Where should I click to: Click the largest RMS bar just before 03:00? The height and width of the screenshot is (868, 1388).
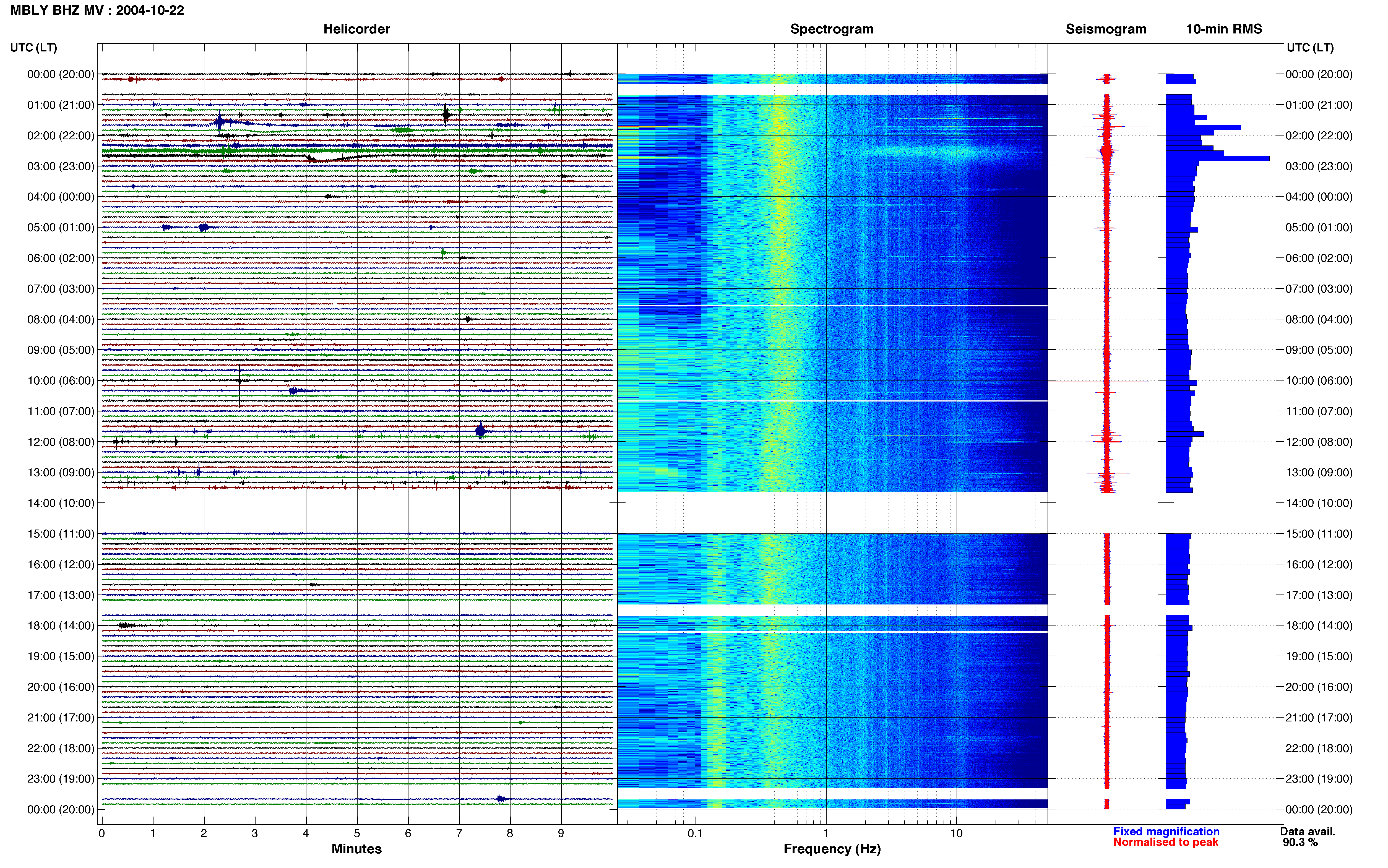1218,158
